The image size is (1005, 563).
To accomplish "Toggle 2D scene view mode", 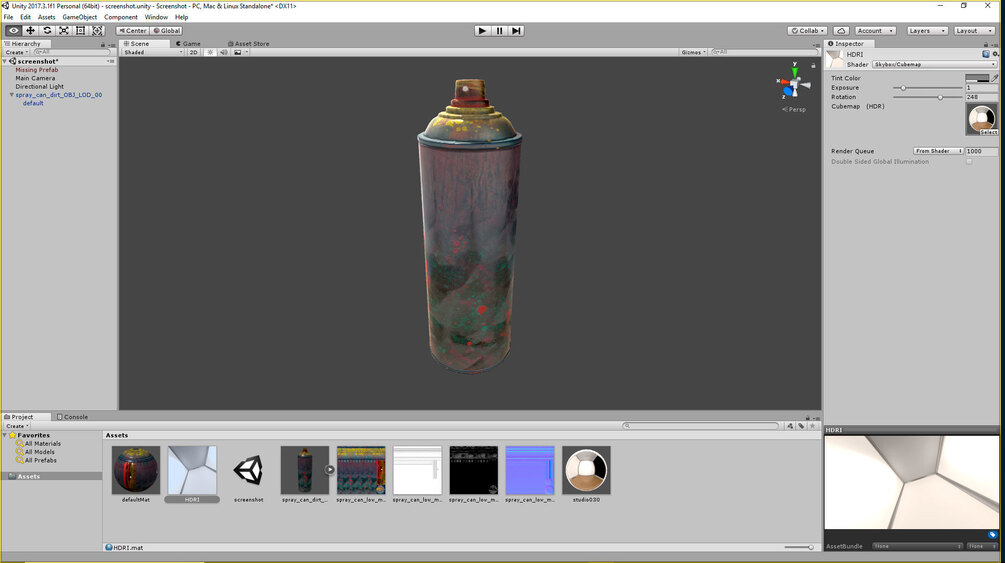I will [194, 53].
